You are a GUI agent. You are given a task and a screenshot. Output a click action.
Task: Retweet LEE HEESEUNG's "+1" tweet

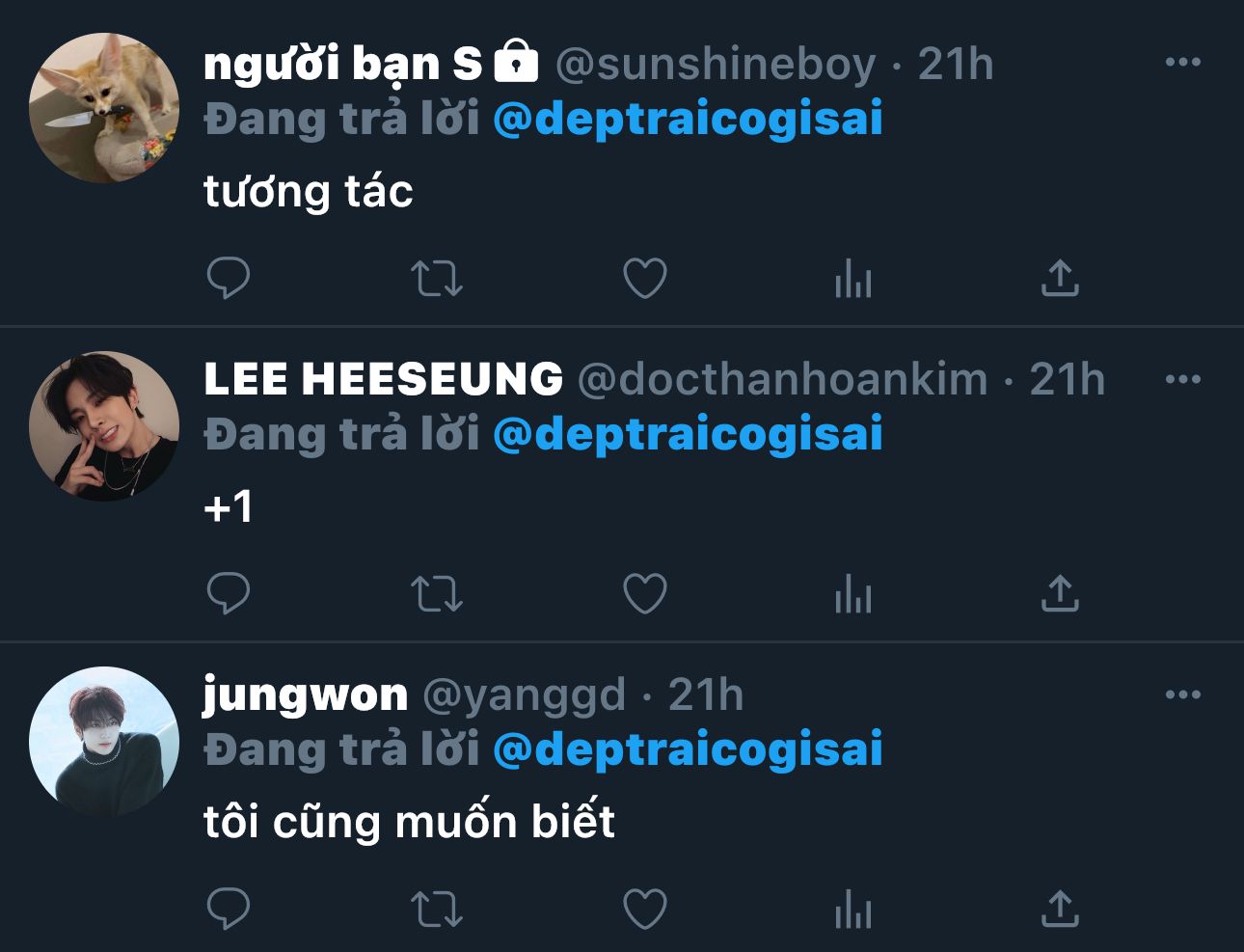(x=437, y=593)
